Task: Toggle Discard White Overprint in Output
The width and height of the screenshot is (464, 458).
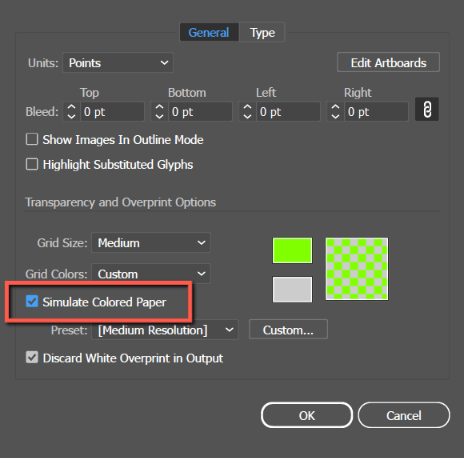Action: [32, 358]
